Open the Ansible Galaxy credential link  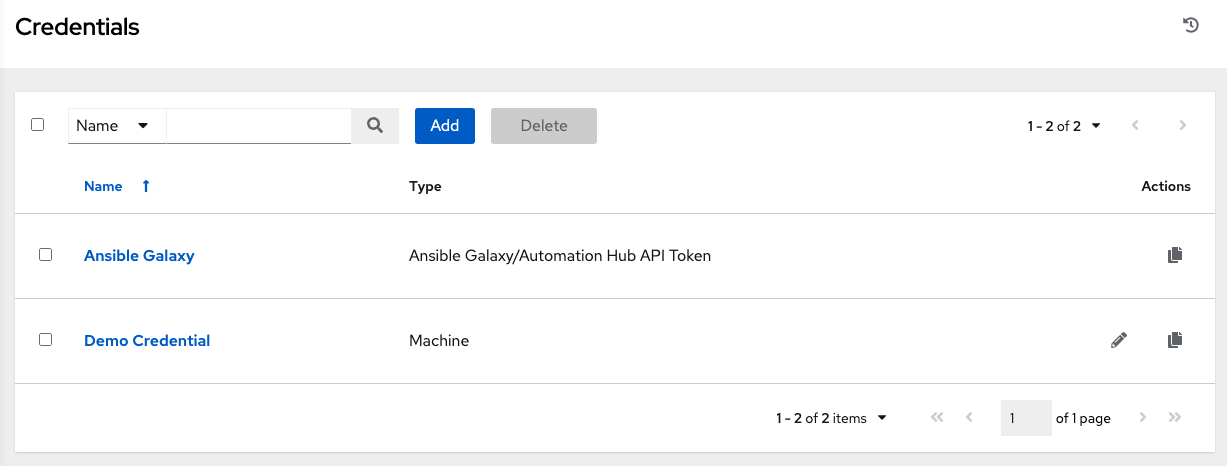pos(139,256)
